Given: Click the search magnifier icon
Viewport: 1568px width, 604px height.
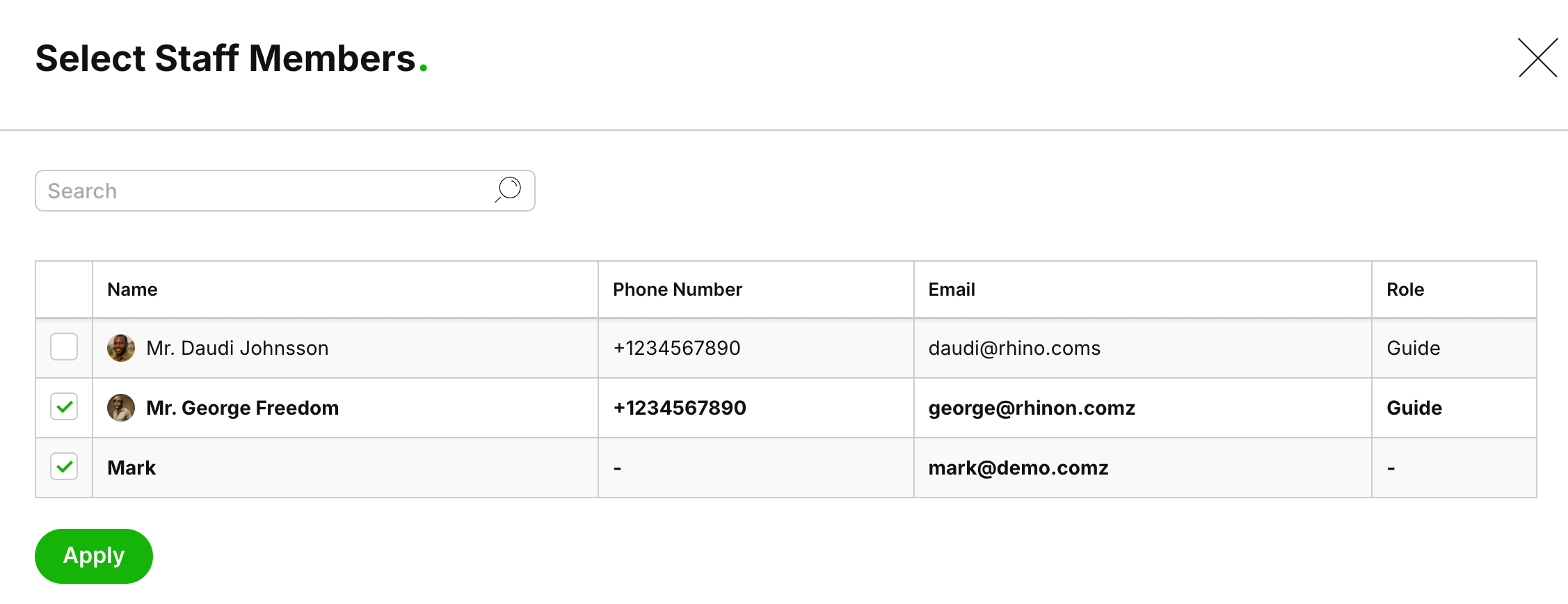Looking at the screenshot, I should pos(509,189).
